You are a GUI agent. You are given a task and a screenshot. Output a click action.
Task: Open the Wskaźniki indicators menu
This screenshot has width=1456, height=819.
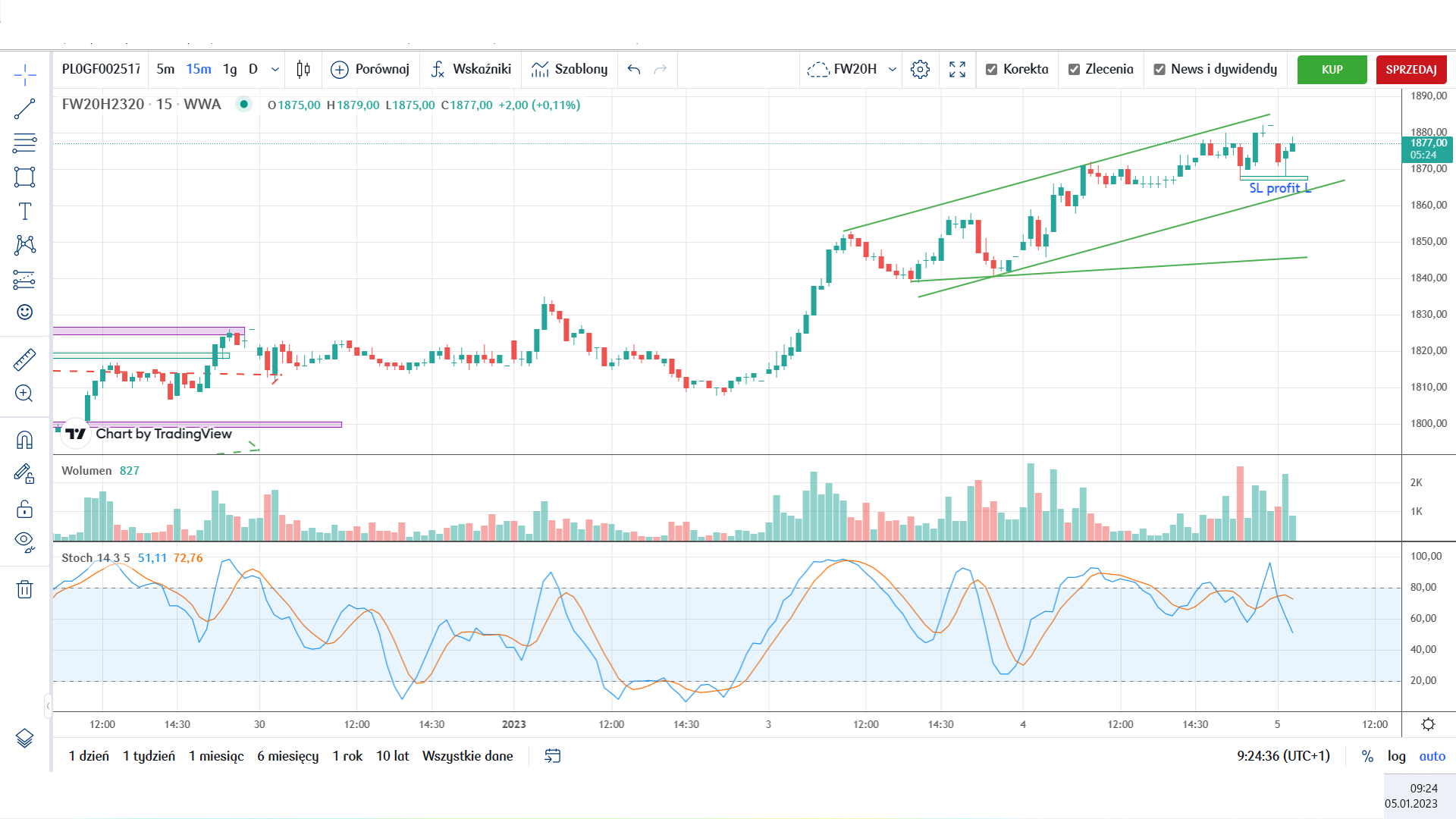[471, 69]
